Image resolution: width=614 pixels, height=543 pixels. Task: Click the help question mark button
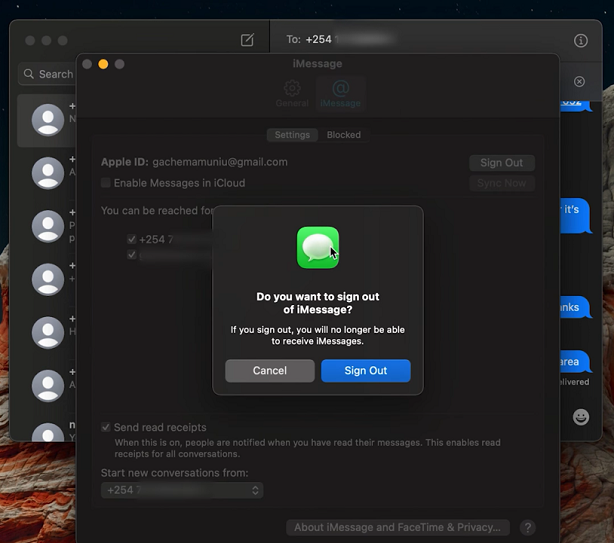click(x=528, y=527)
